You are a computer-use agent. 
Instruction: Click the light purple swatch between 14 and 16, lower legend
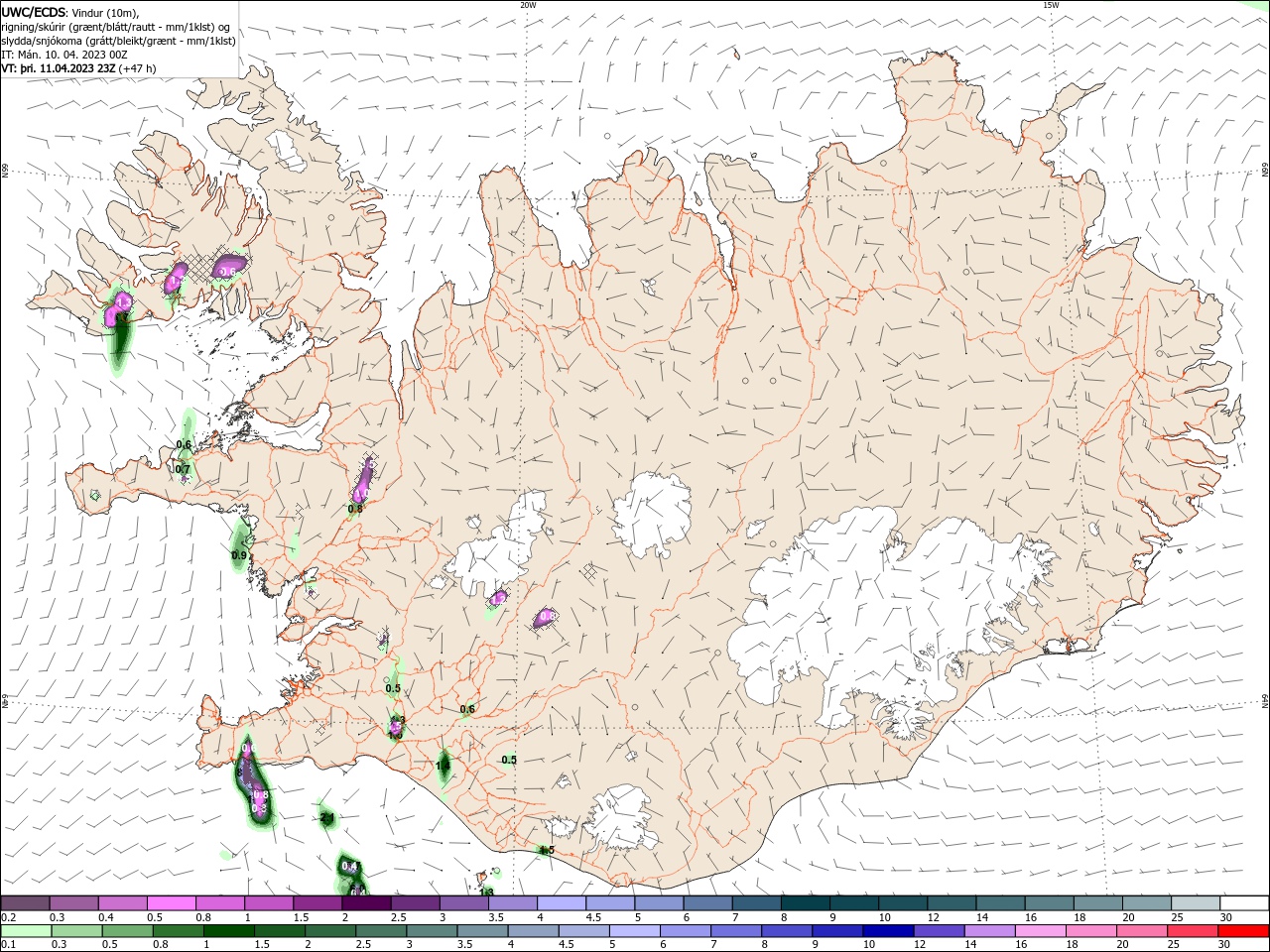click(988, 931)
